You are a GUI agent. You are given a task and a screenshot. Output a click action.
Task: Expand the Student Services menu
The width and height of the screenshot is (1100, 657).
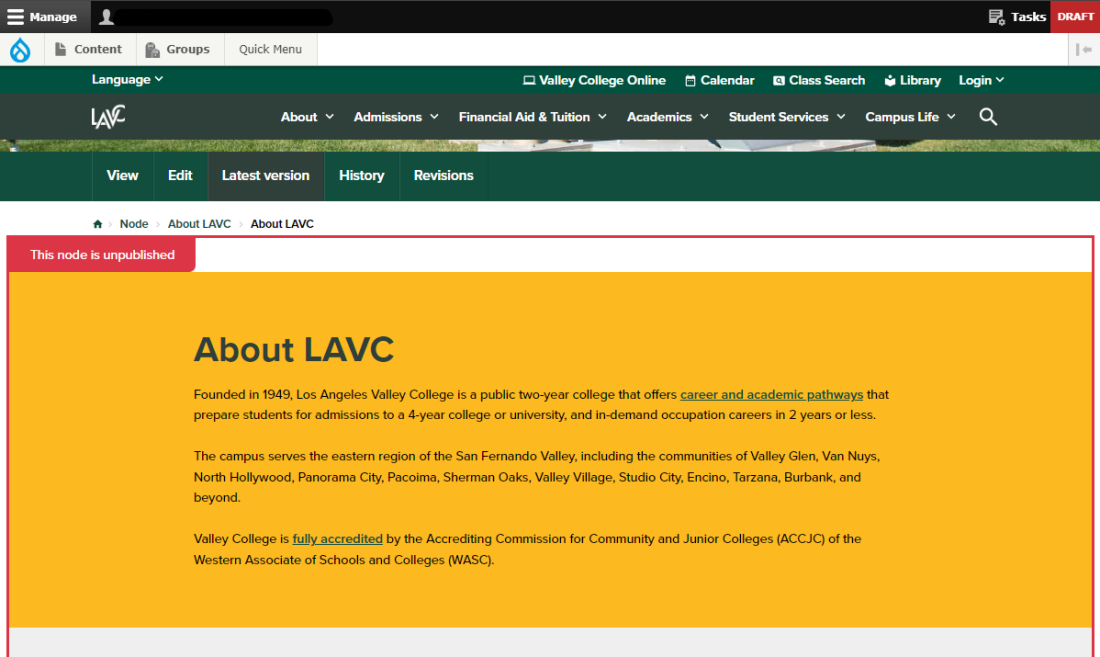(x=786, y=116)
